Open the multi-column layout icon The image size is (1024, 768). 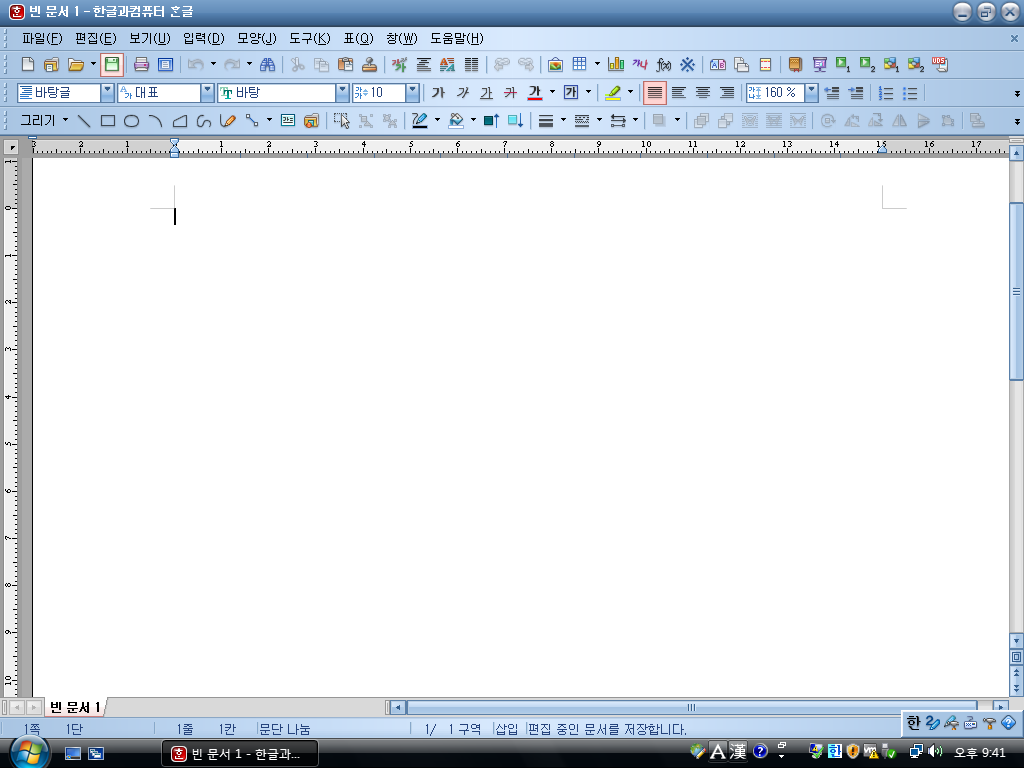pos(471,64)
